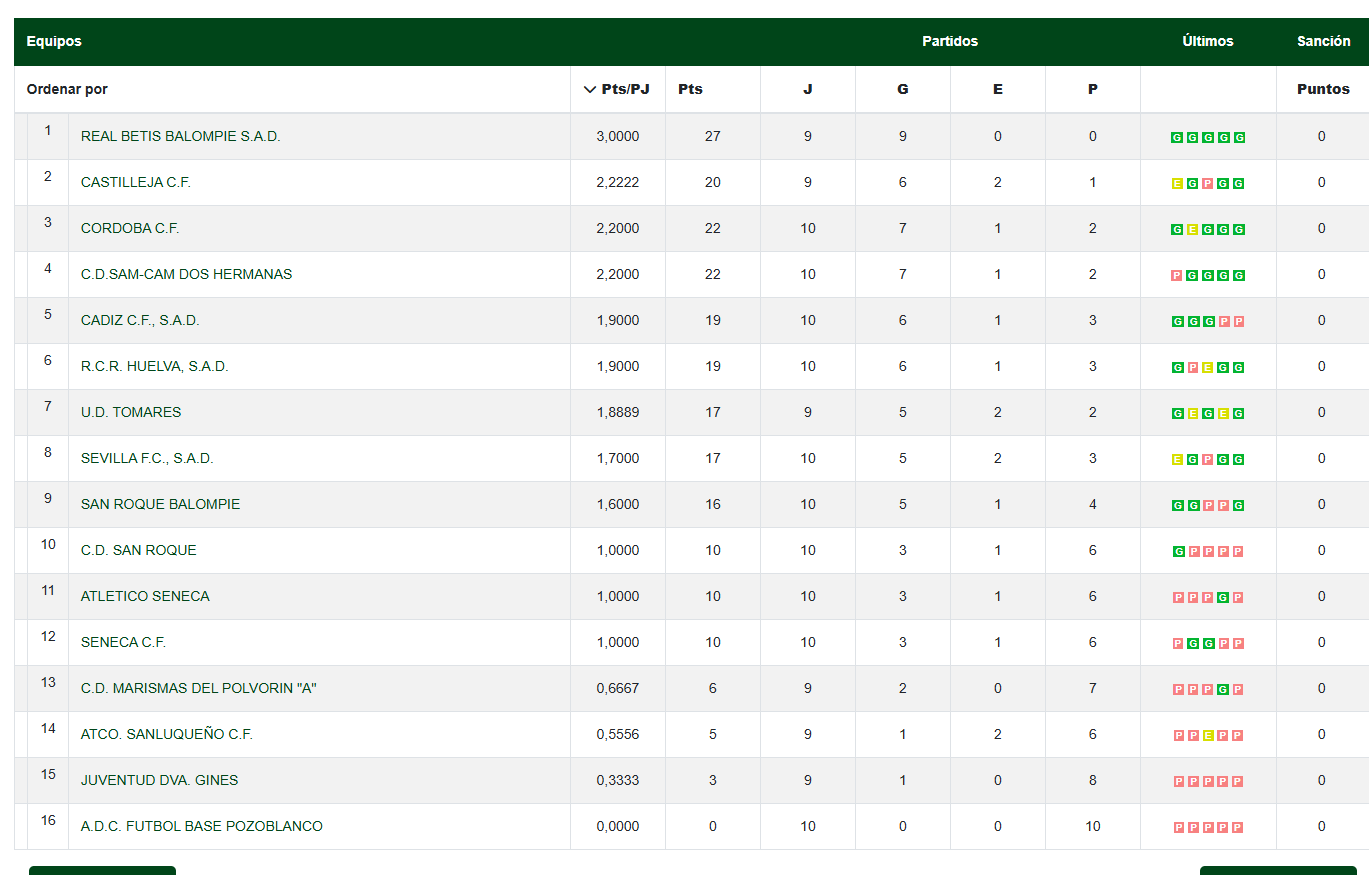The height and width of the screenshot is (875, 1369).
Task: Open the ATLETICO SENECA team page
Action: pyautogui.click(x=145, y=596)
